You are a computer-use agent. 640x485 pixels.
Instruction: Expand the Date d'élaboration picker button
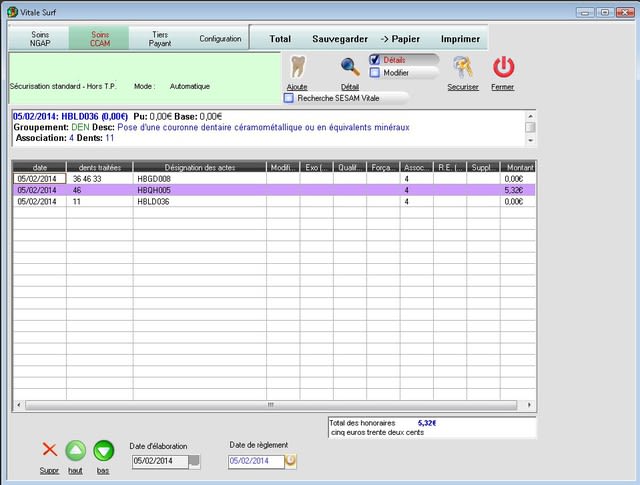tap(194, 461)
